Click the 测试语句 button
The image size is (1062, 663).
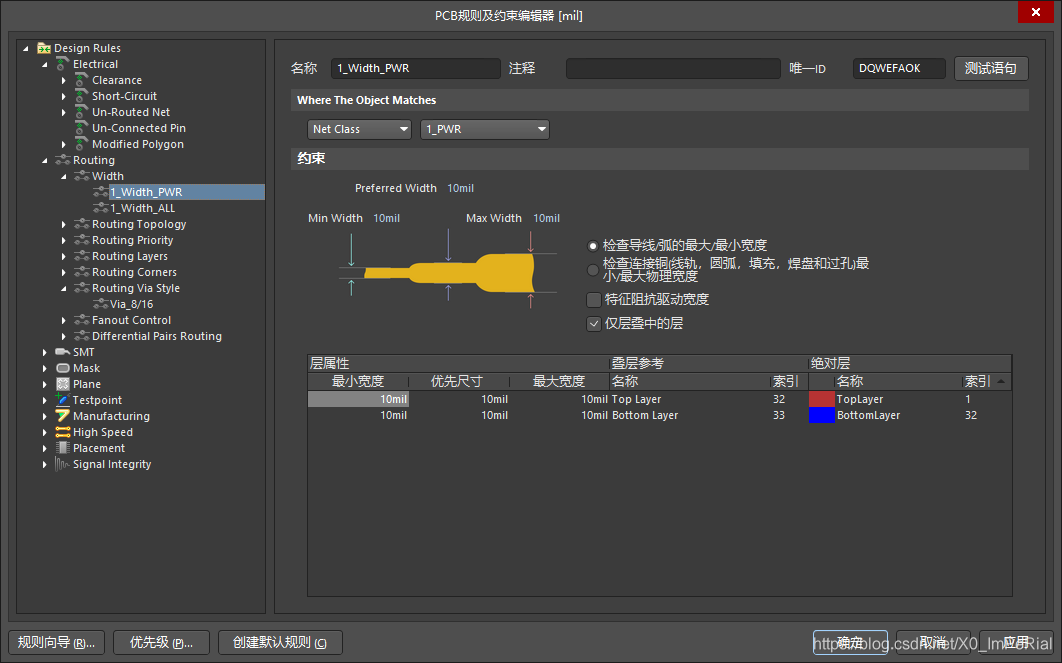(x=991, y=68)
